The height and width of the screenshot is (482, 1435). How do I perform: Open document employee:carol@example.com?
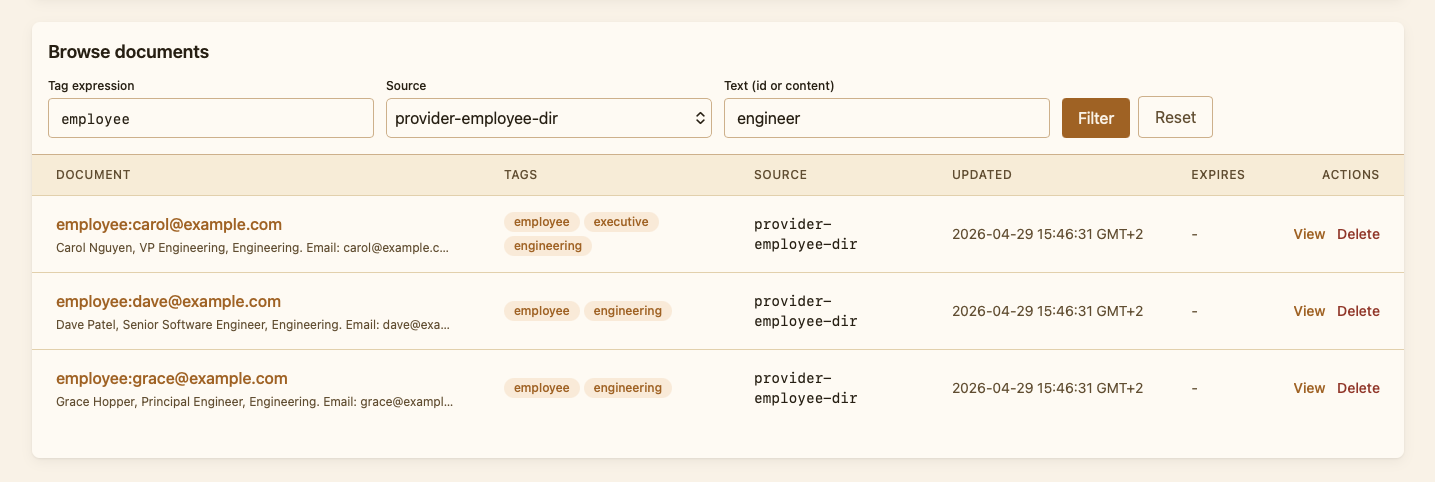[x=169, y=224]
